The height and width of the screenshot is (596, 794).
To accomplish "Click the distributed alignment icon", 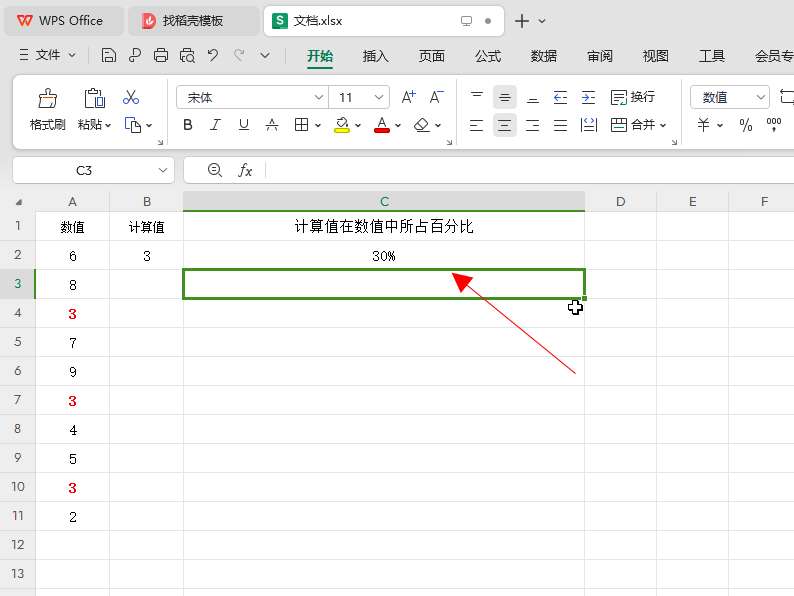I will pos(560,125).
